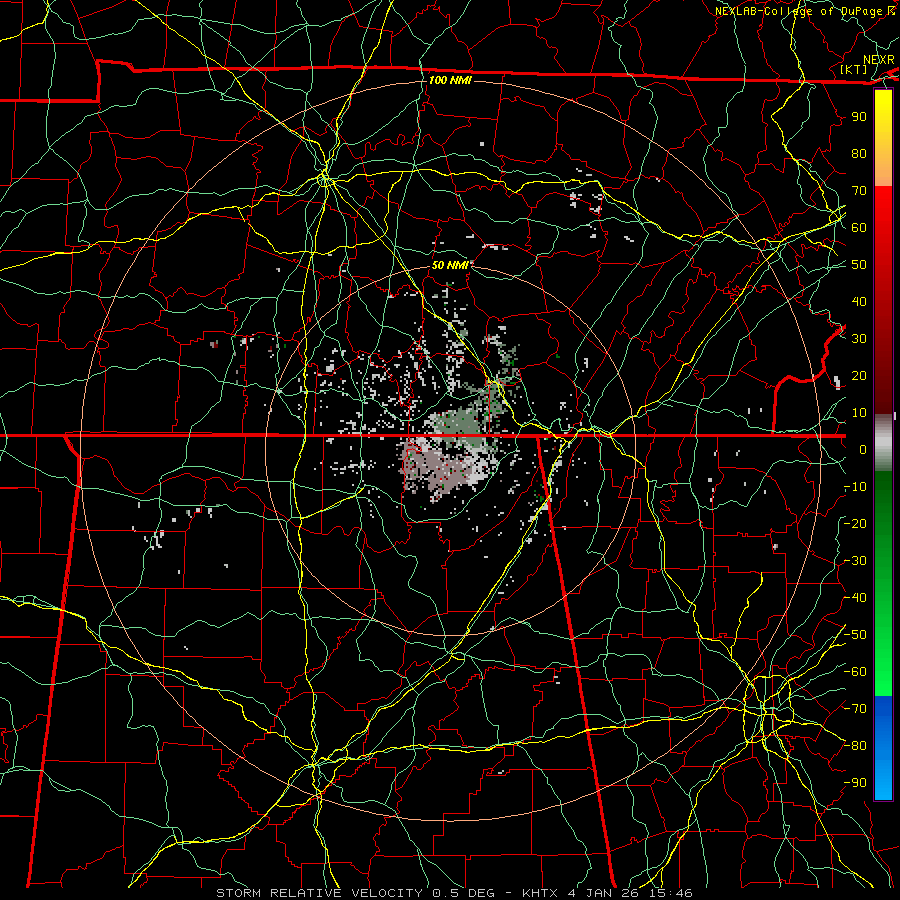Click the 0 scale label

click(x=863, y=449)
